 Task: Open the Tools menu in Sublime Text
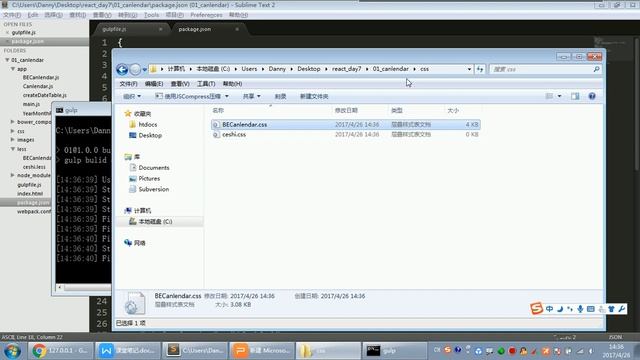[151, 15]
